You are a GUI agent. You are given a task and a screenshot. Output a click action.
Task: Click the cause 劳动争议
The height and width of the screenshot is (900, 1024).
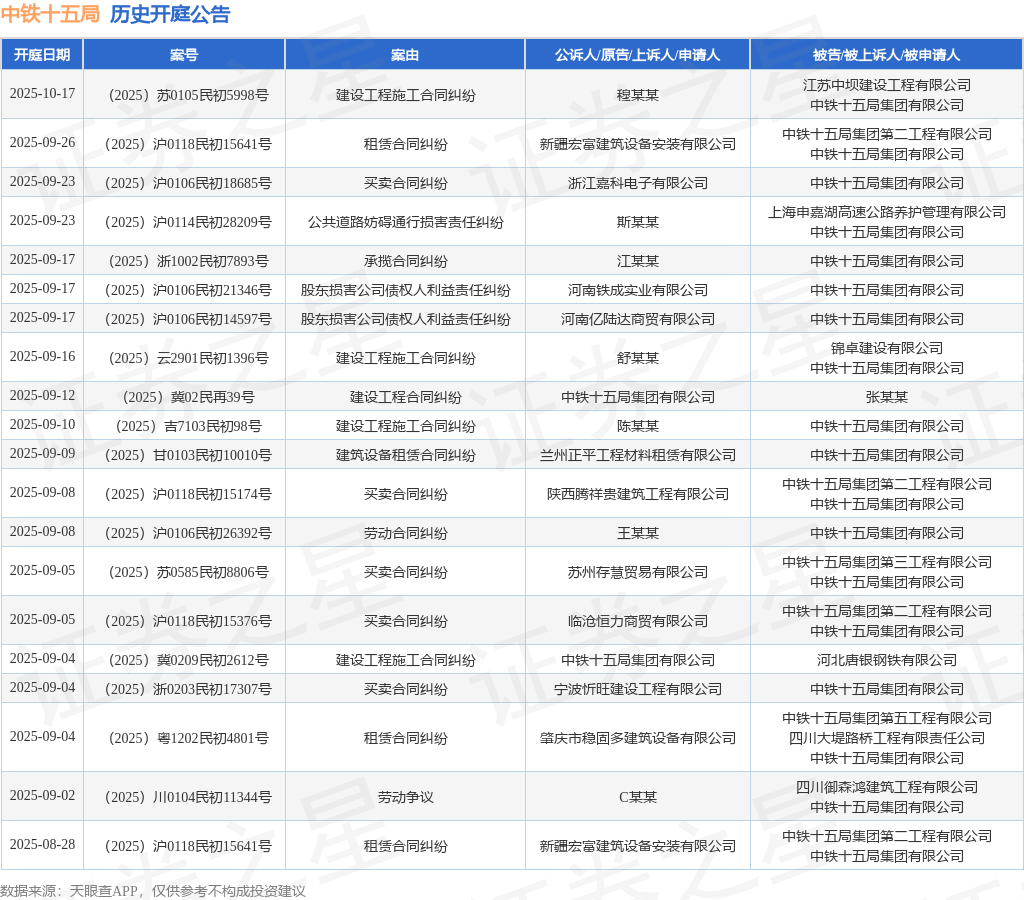[406, 797]
